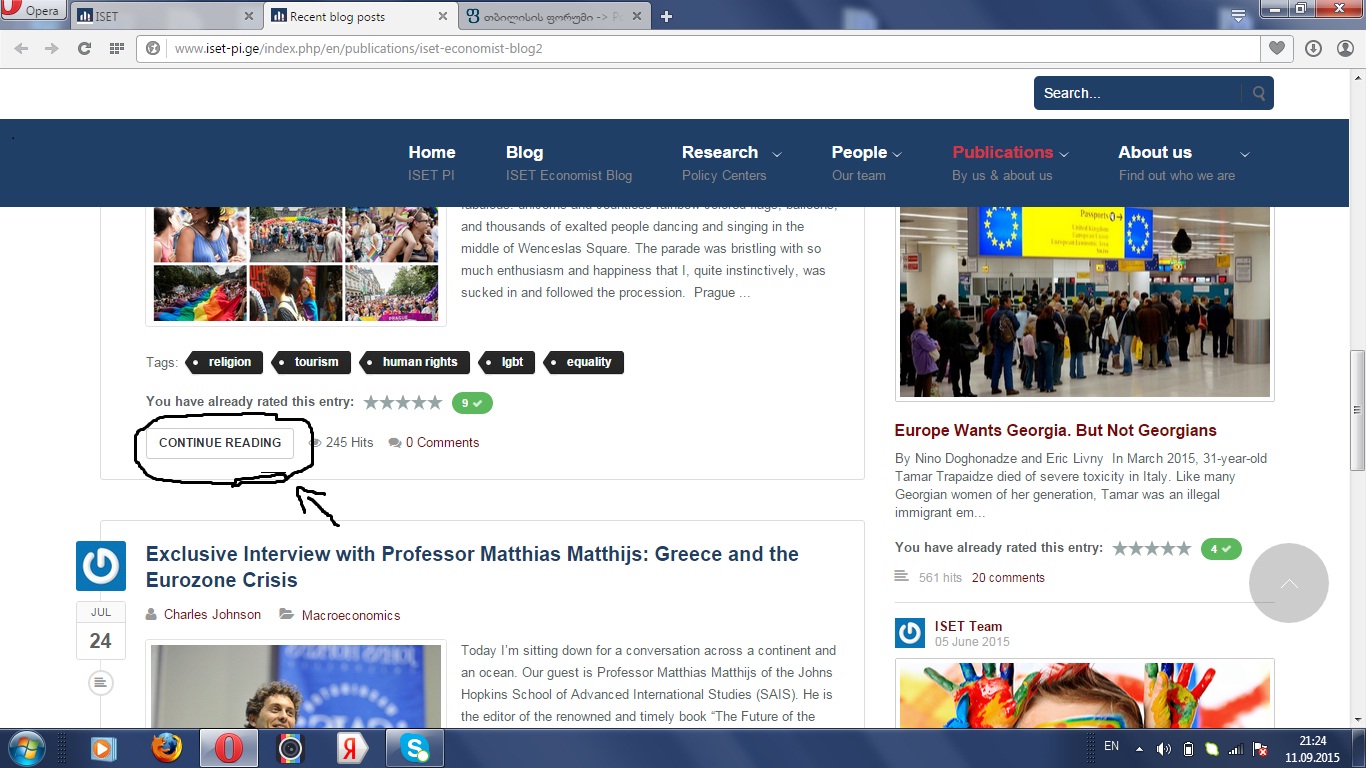Launch Windows Media Player from the taskbar

pyautogui.click(x=103, y=748)
